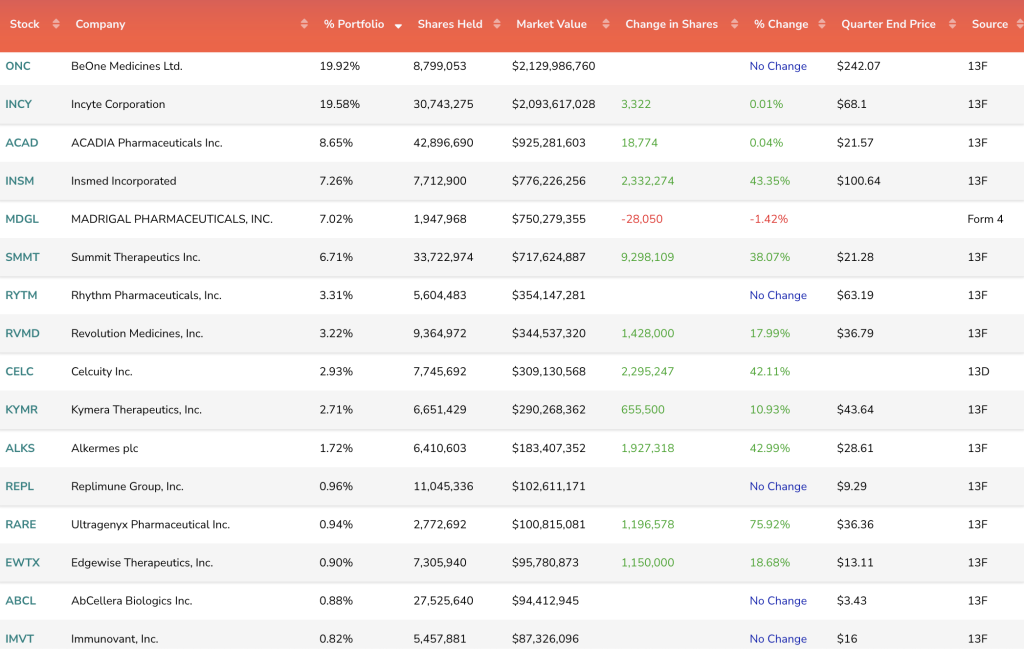Select BeOne Medicines Ltd. company name
Screen dimensions: 1024x649
point(127,66)
